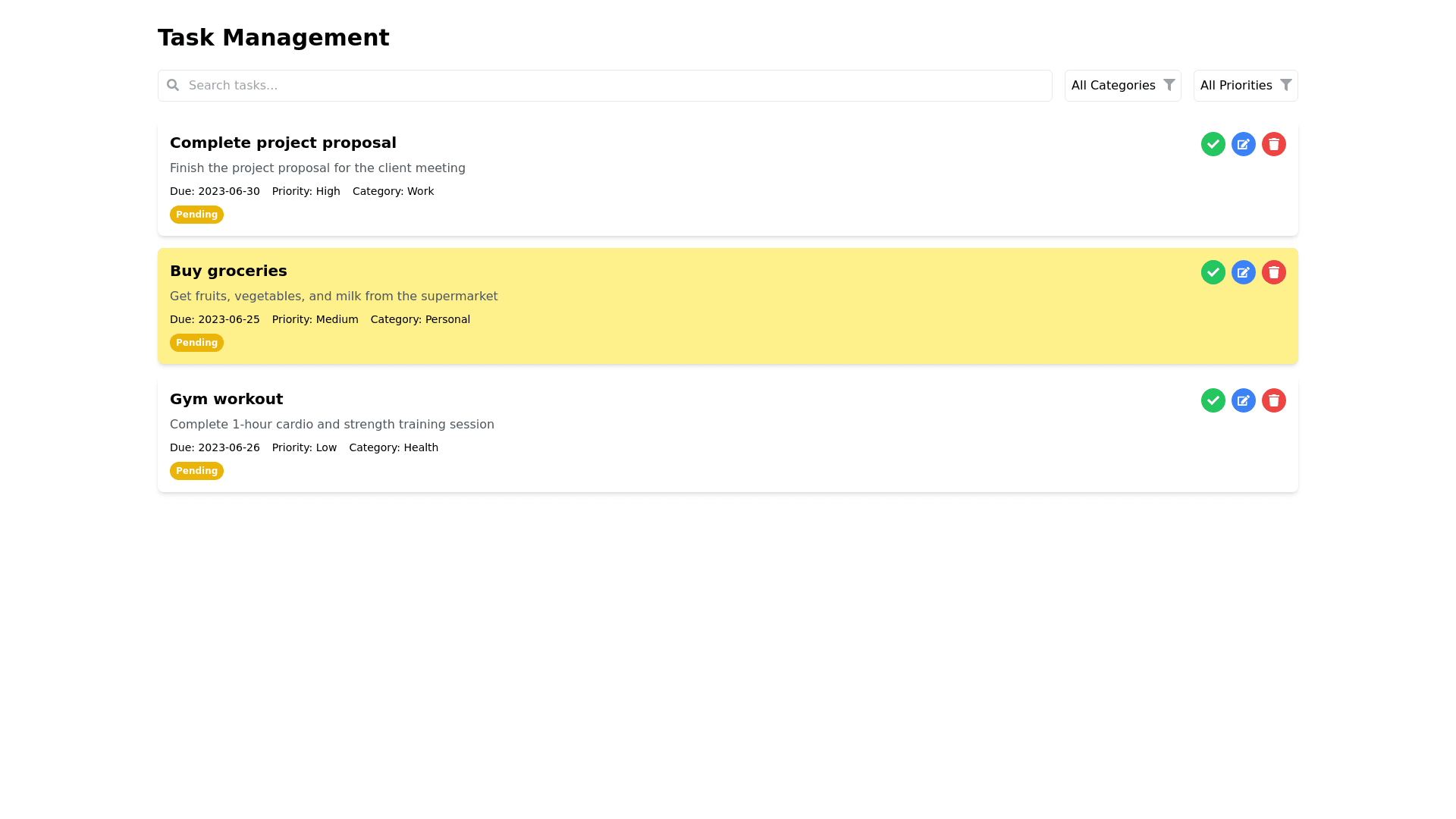1456x819 pixels.
Task: Click the Pending badge on Buy groceries
Action: click(x=196, y=343)
